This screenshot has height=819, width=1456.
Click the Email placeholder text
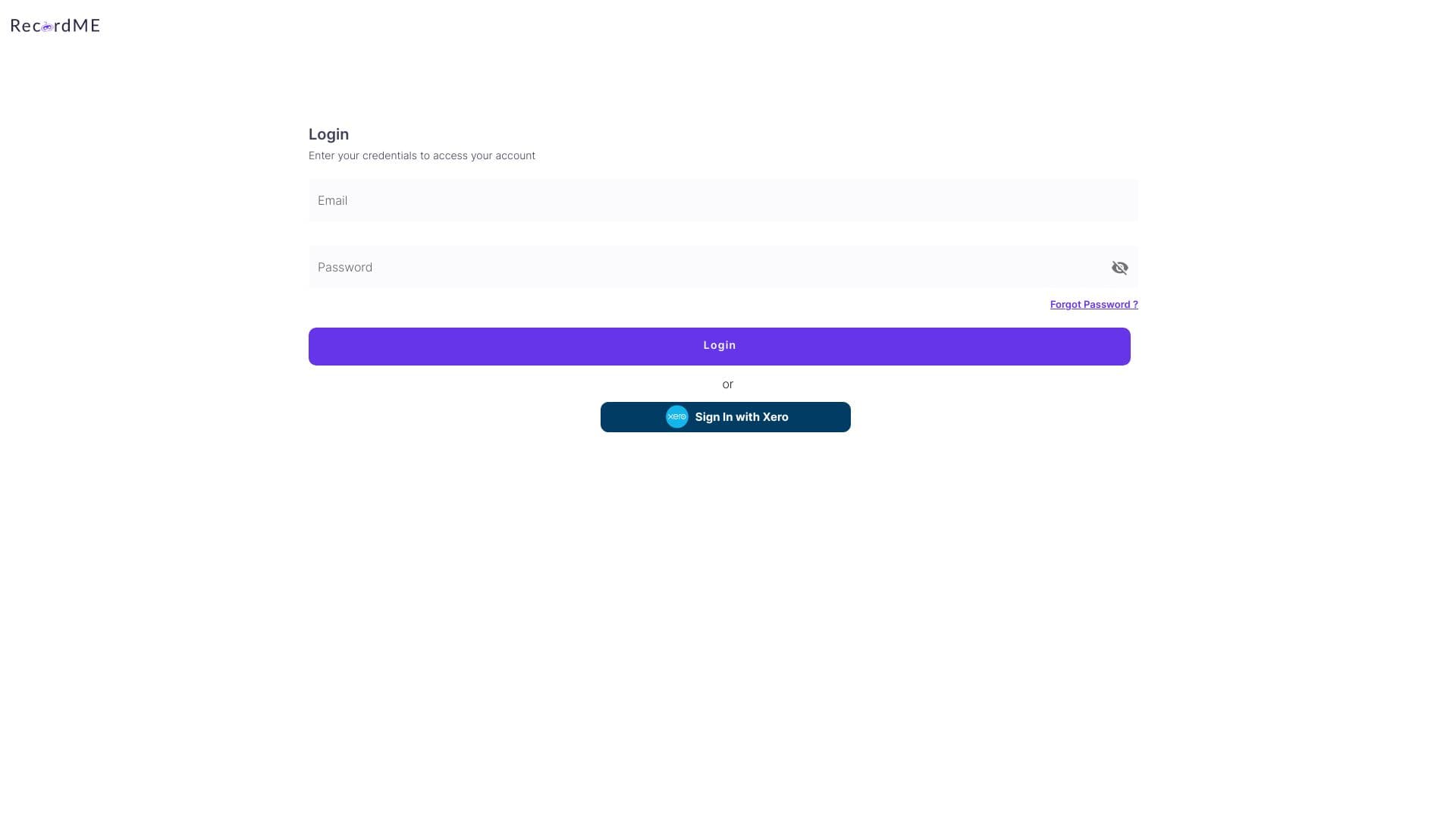click(x=332, y=201)
